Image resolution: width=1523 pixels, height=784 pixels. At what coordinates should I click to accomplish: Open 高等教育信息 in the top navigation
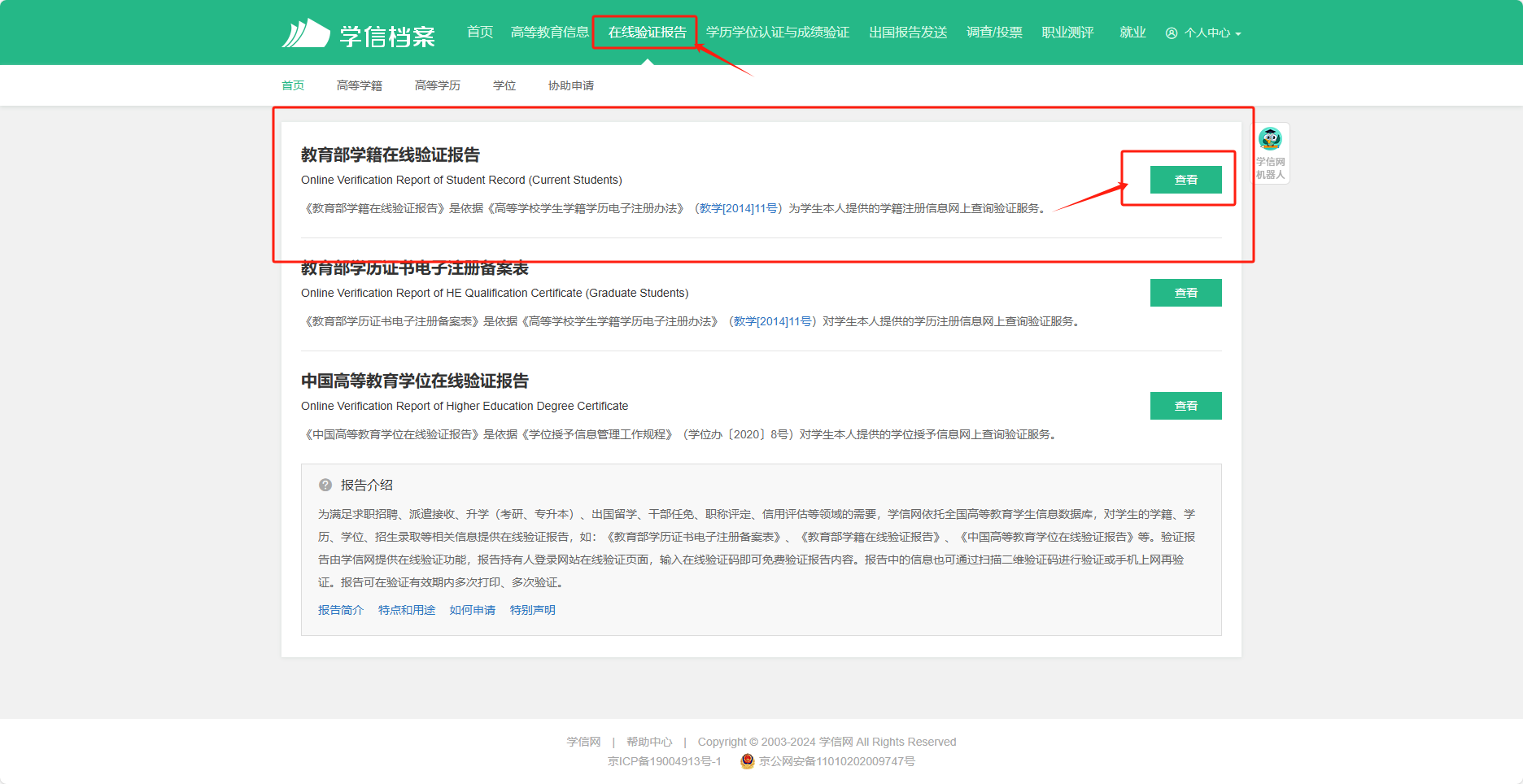point(550,33)
